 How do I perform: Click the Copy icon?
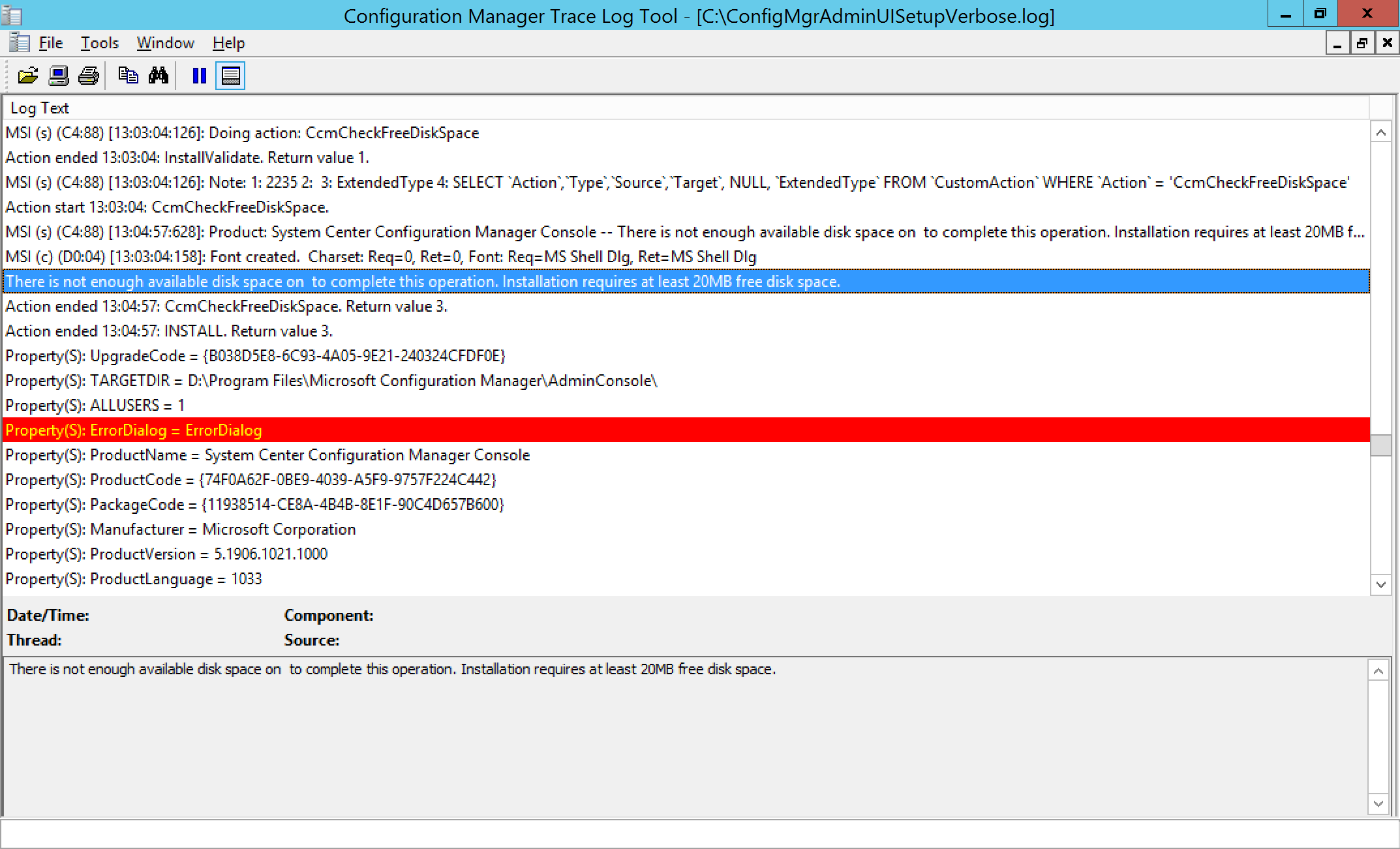click(127, 75)
